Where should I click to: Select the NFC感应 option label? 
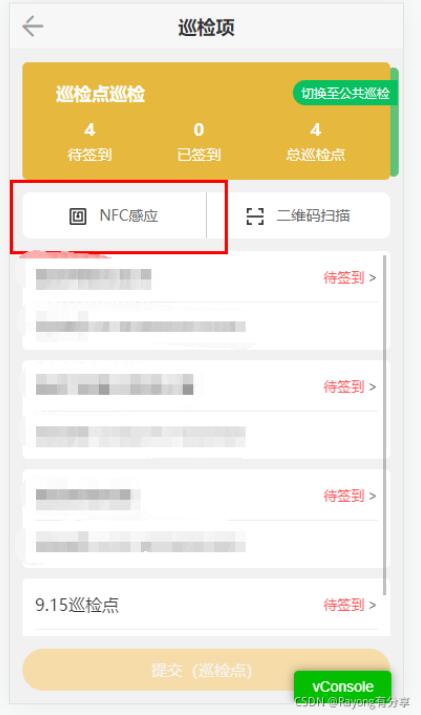pos(129,215)
